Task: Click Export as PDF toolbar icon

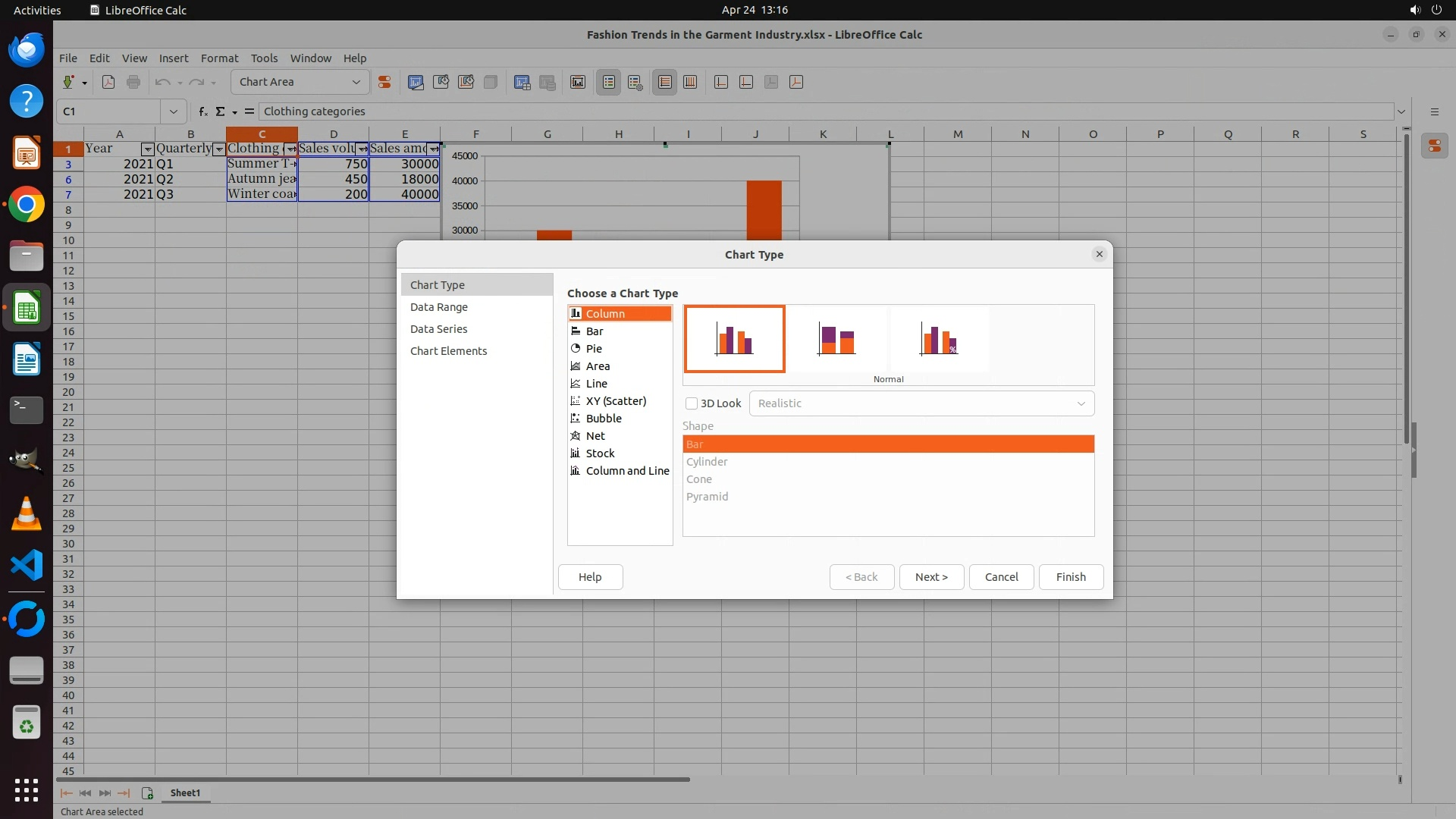Action: pyautogui.click(x=108, y=82)
